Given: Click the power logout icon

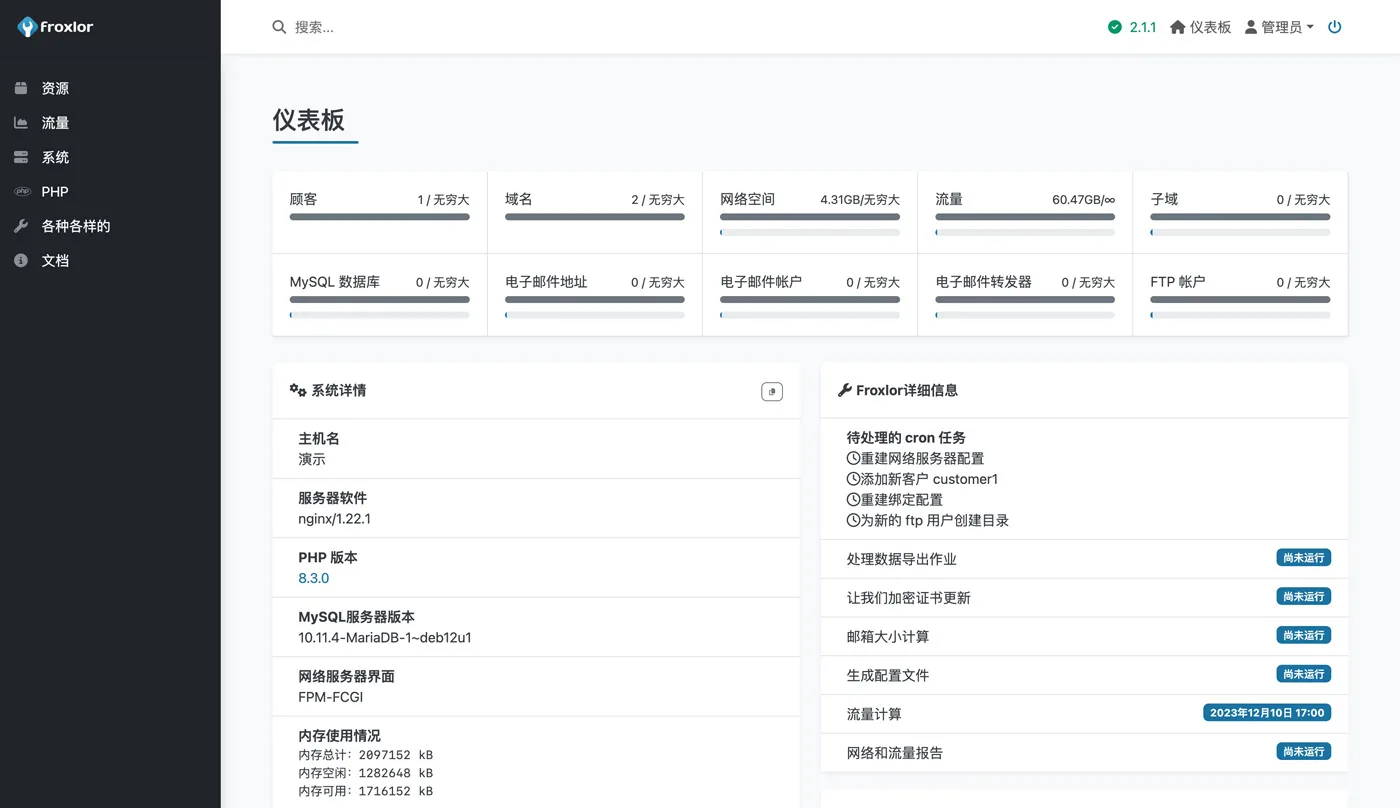Looking at the screenshot, I should (x=1334, y=27).
